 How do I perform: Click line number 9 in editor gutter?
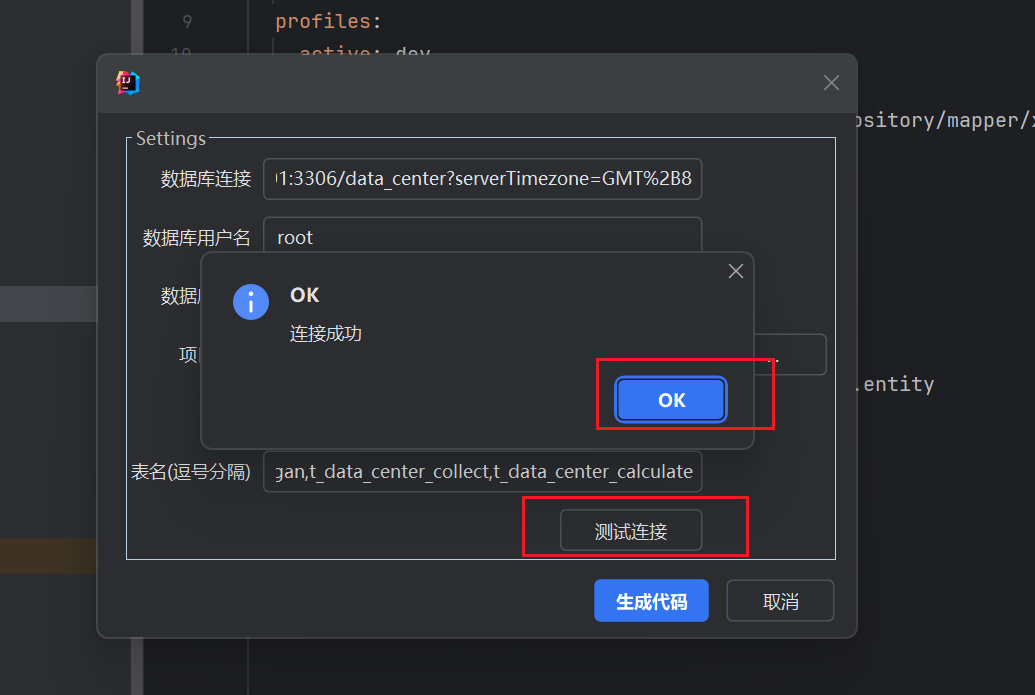(x=187, y=22)
